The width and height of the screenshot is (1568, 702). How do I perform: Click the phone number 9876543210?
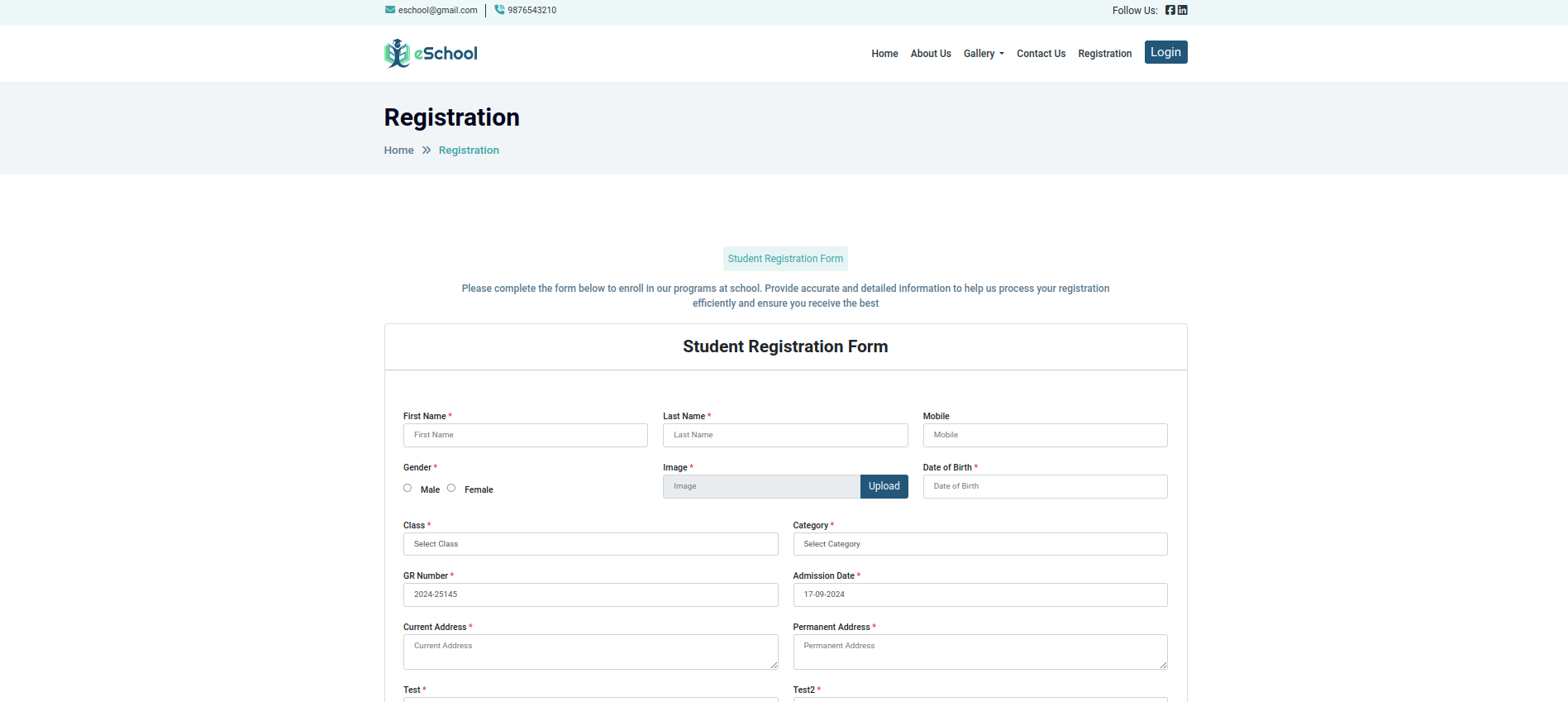click(x=531, y=11)
